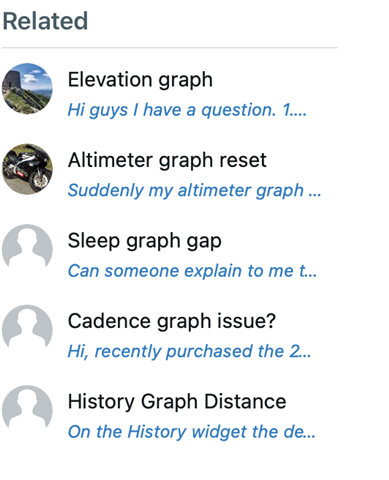This screenshot has width=389, height=480.
Task: Click default avatar beside Sleep graph gap
Action: tap(27, 247)
